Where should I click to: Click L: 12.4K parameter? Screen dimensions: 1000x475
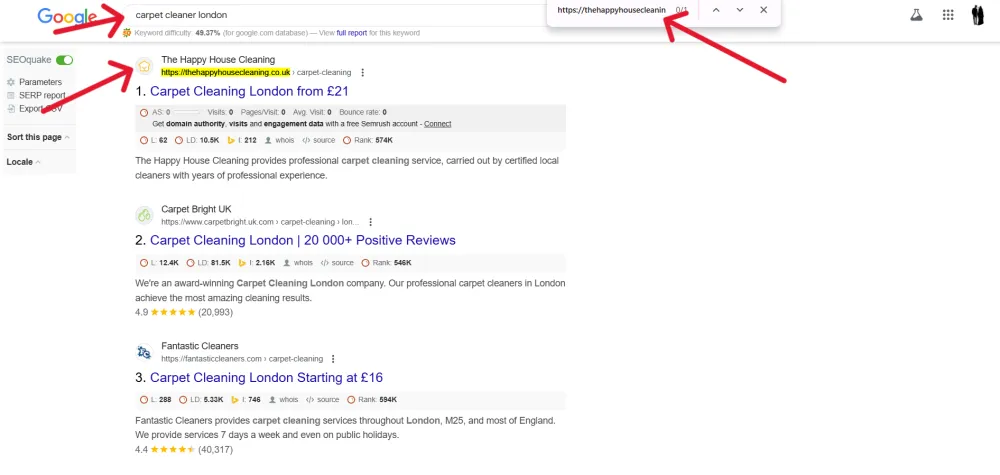click(x=159, y=263)
